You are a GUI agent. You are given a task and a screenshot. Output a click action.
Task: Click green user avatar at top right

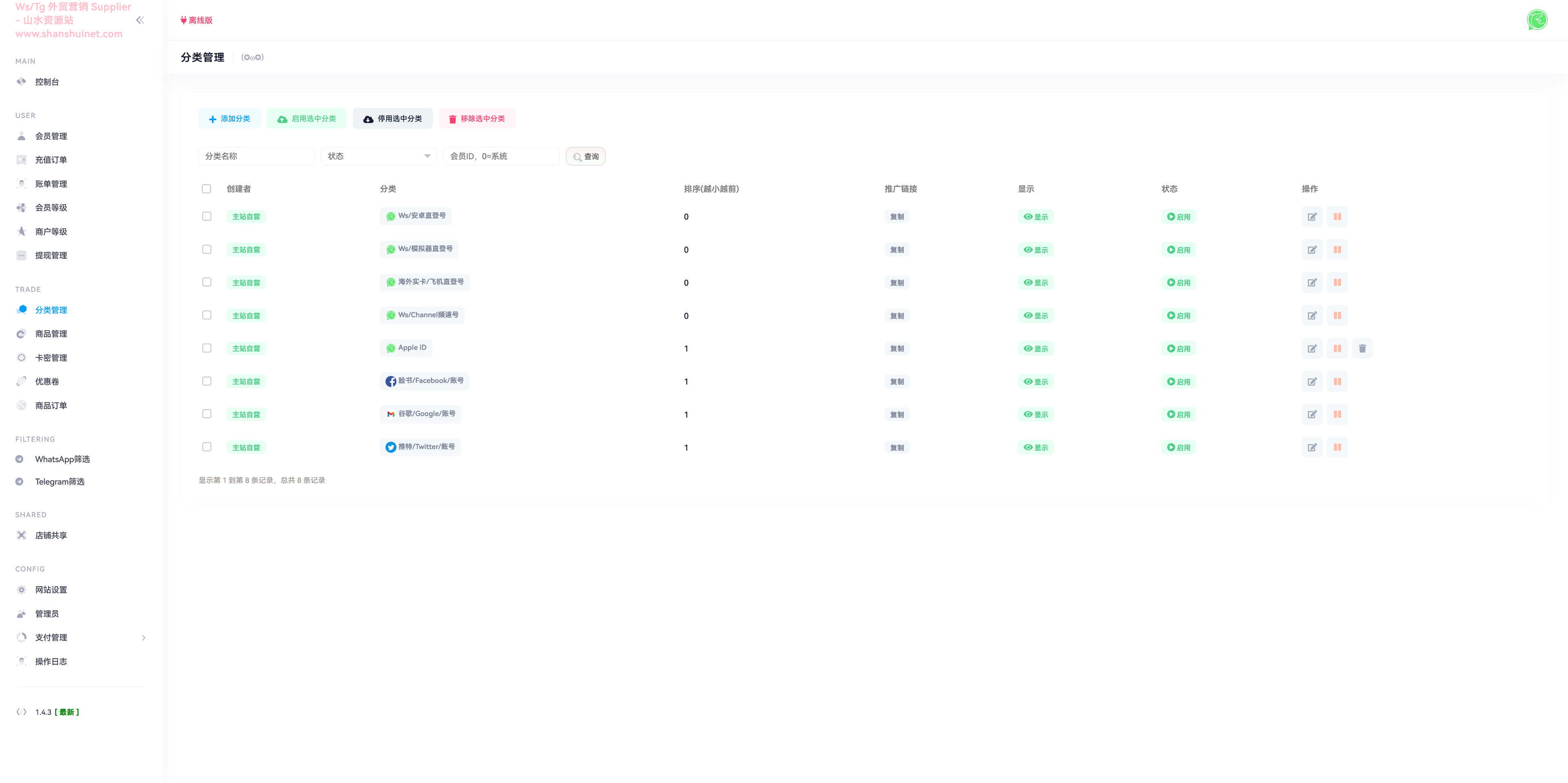click(1537, 20)
